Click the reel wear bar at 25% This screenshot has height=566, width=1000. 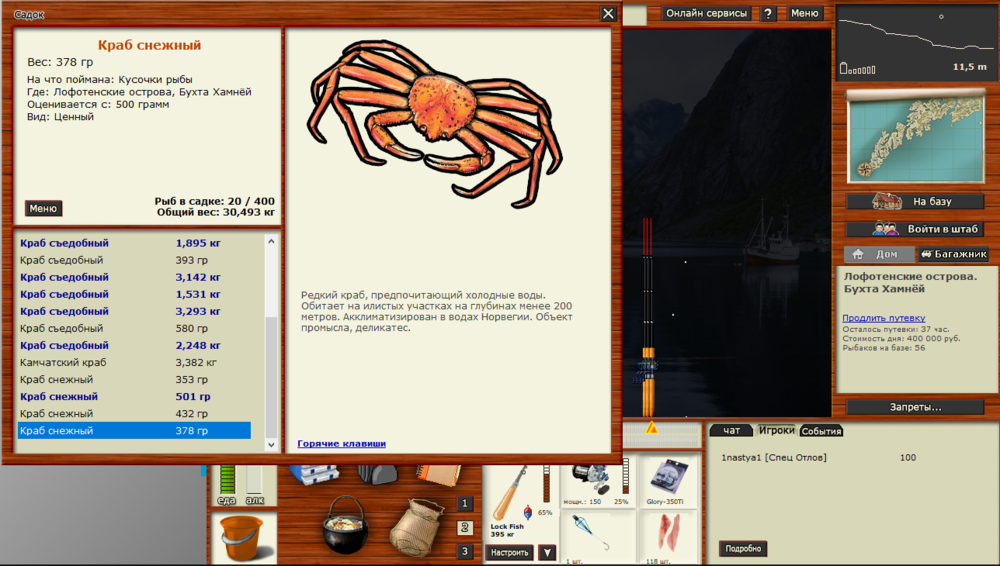tap(626, 476)
